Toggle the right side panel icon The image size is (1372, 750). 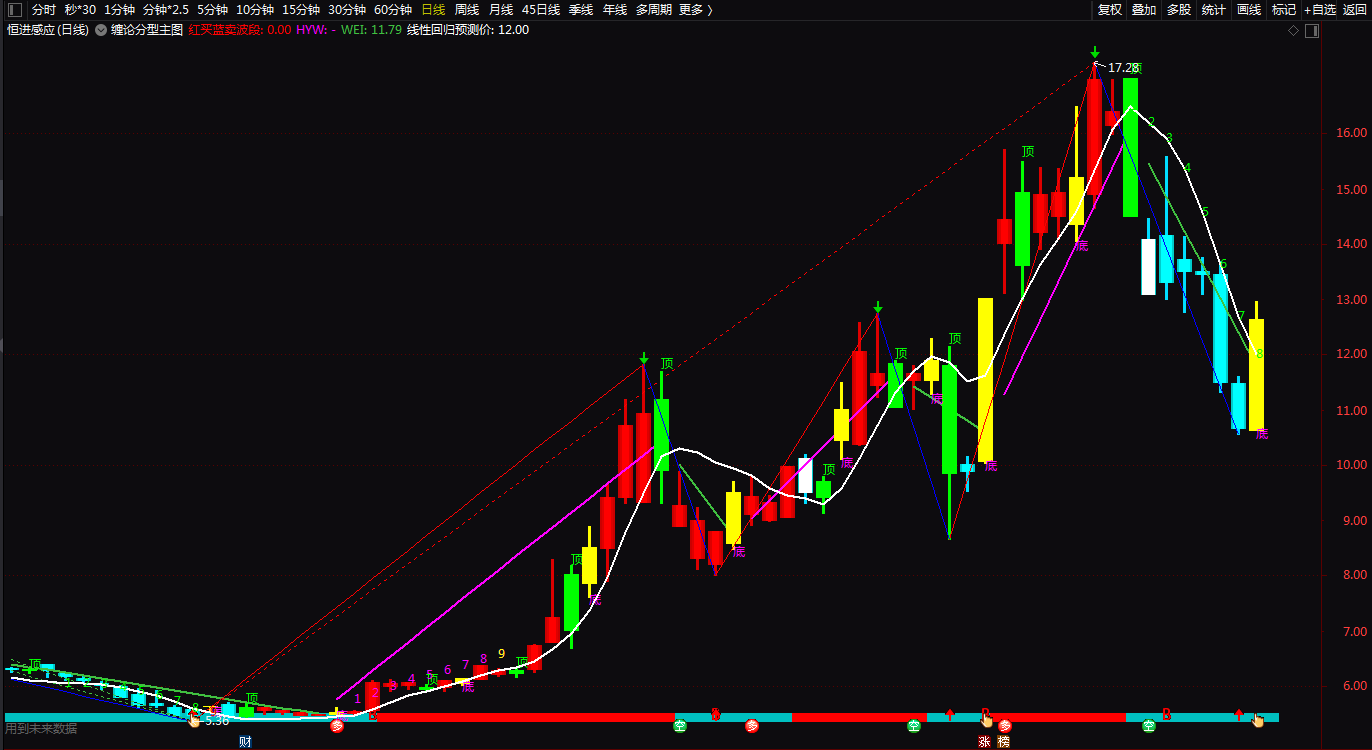pos(1313,30)
